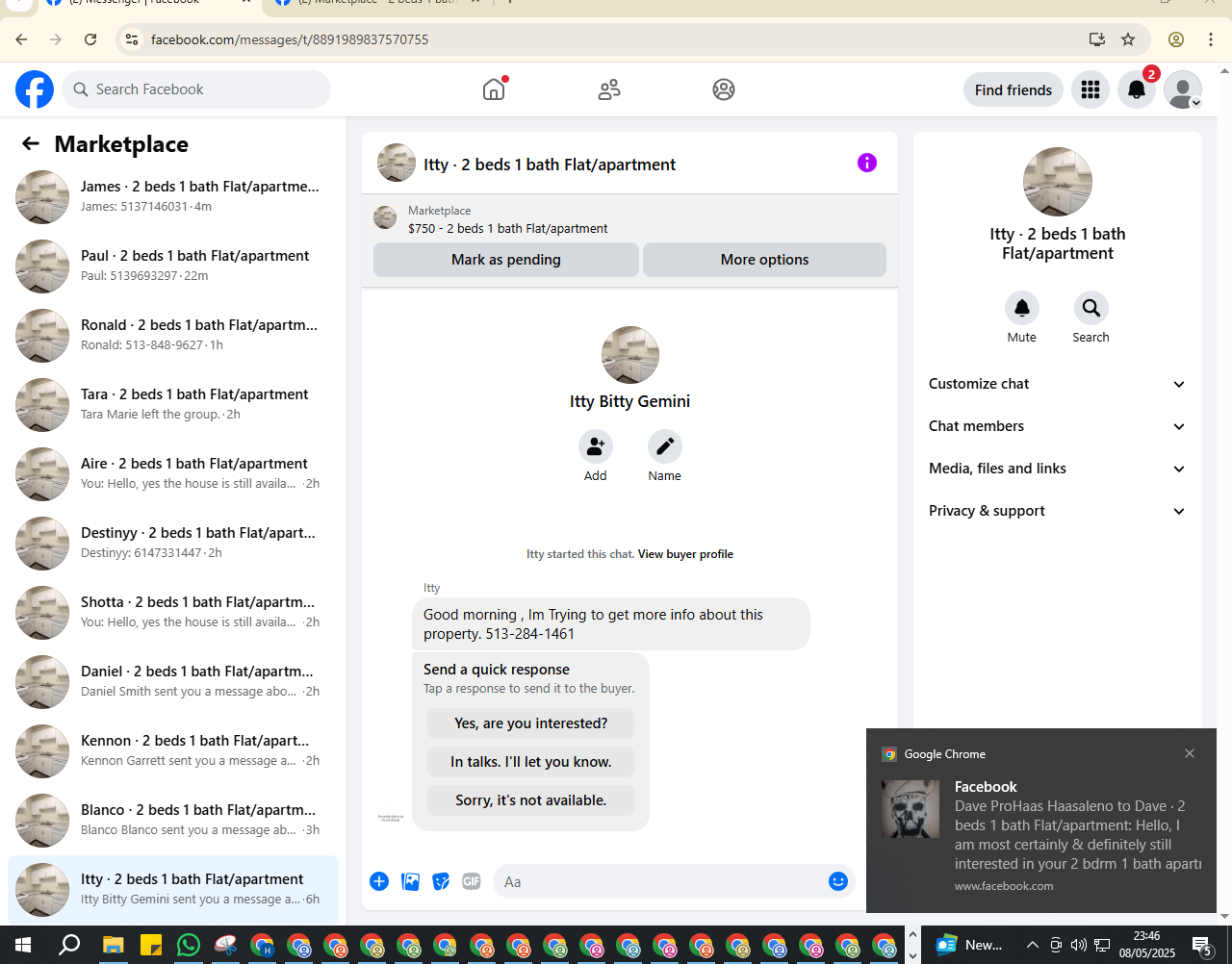The height and width of the screenshot is (964, 1232).
Task: Open Shotta 2 beds 1 bath conversation
Action: tap(173, 612)
